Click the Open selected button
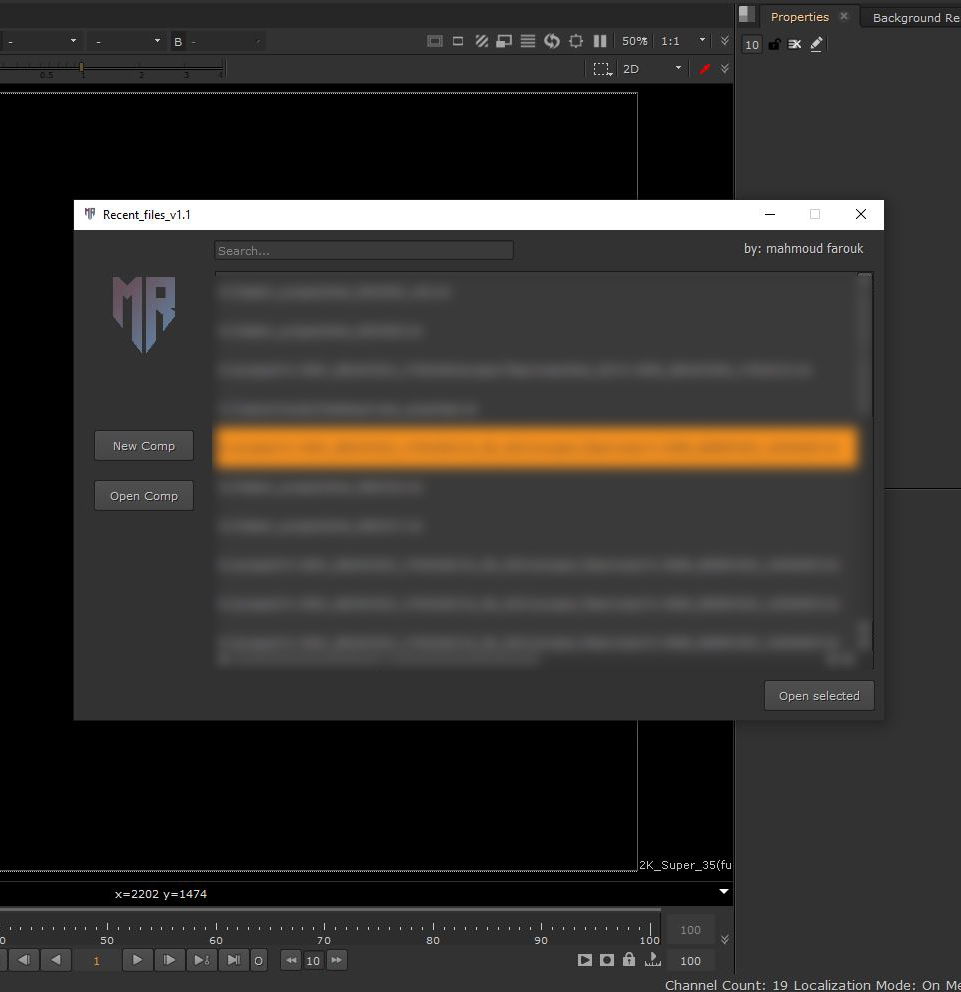The image size is (961, 992). click(819, 696)
